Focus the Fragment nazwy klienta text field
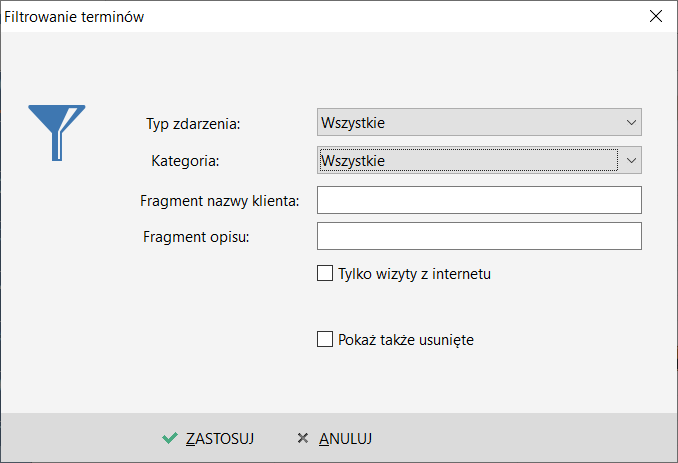678x463 pixels. 479,200
